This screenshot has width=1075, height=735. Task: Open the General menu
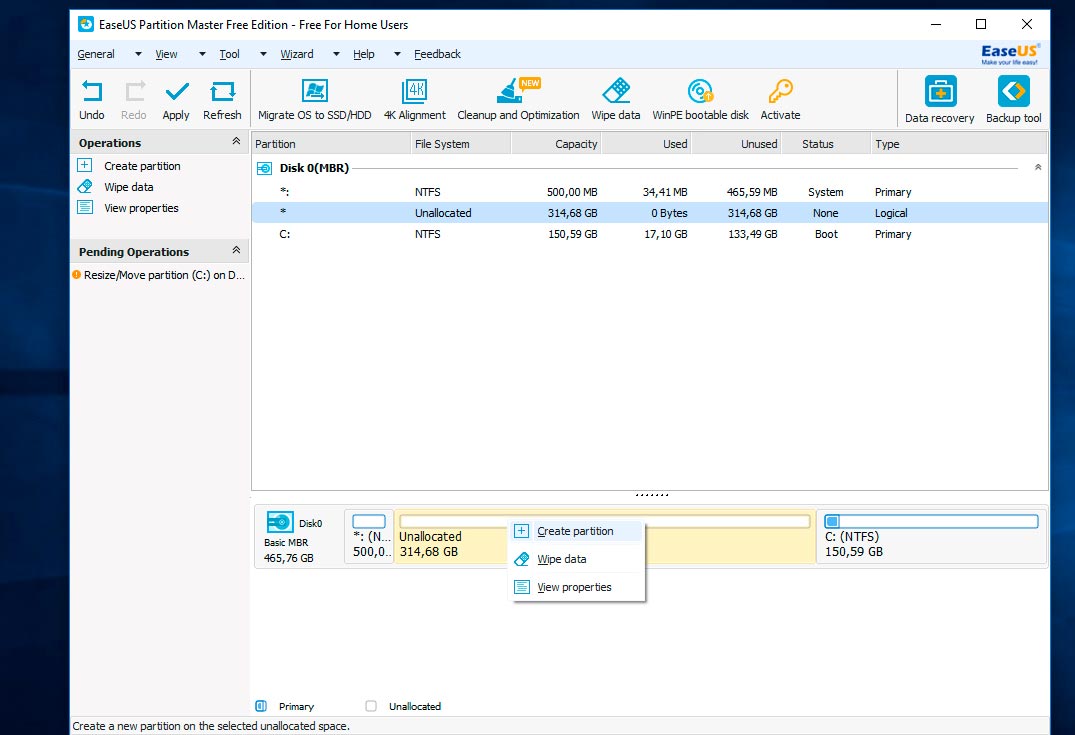(96, 54)
